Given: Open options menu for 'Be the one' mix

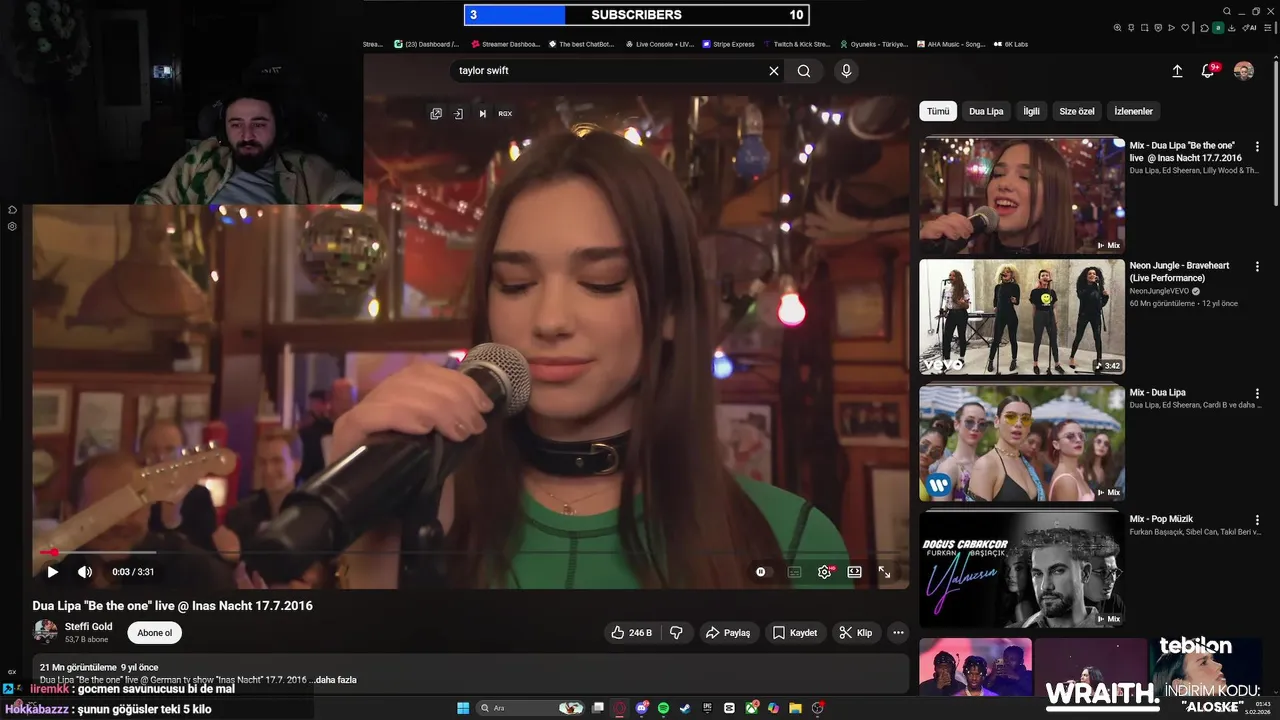Looking at the screenshot, I should [1257, 146].
